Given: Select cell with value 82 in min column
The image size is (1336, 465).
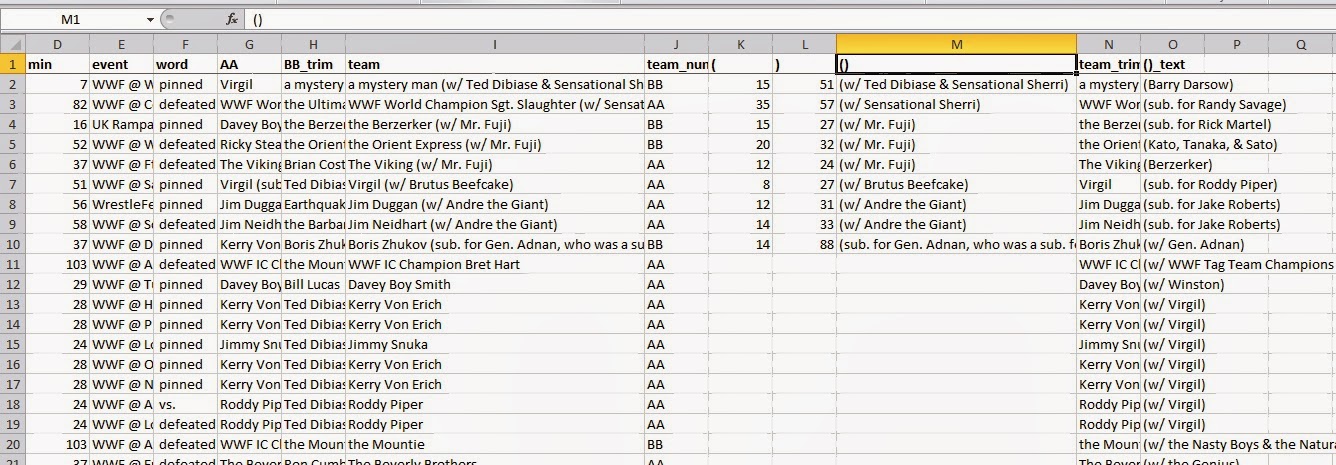Looking at the screenshot, I should pos(57,104).
